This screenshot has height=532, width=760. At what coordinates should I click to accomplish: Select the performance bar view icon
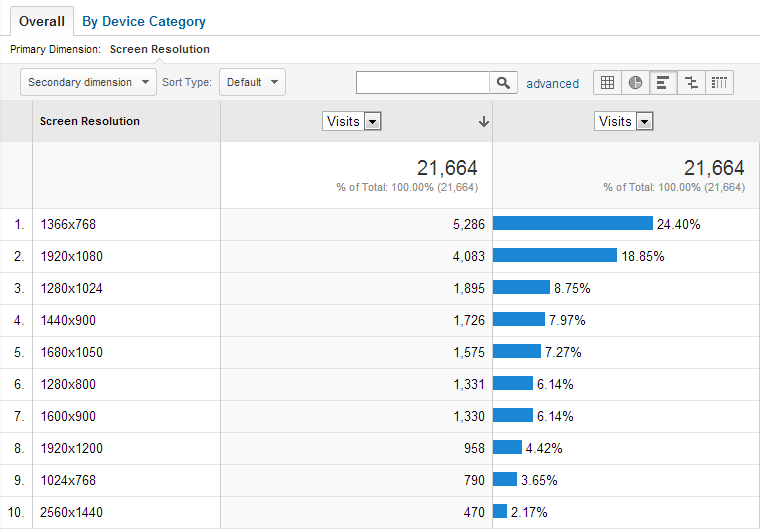pyautogui.click(x=663, y=82)
